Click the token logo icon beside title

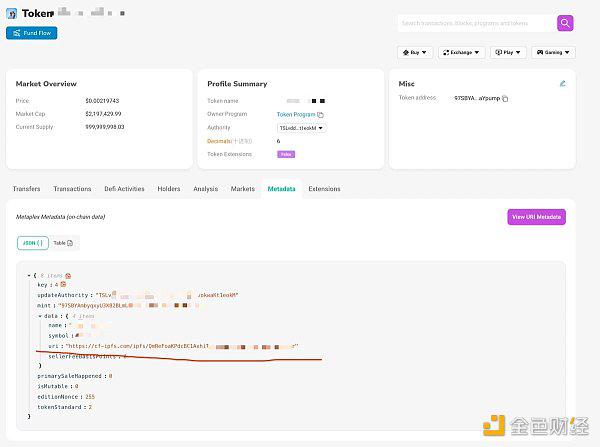[x=11, y=14]
